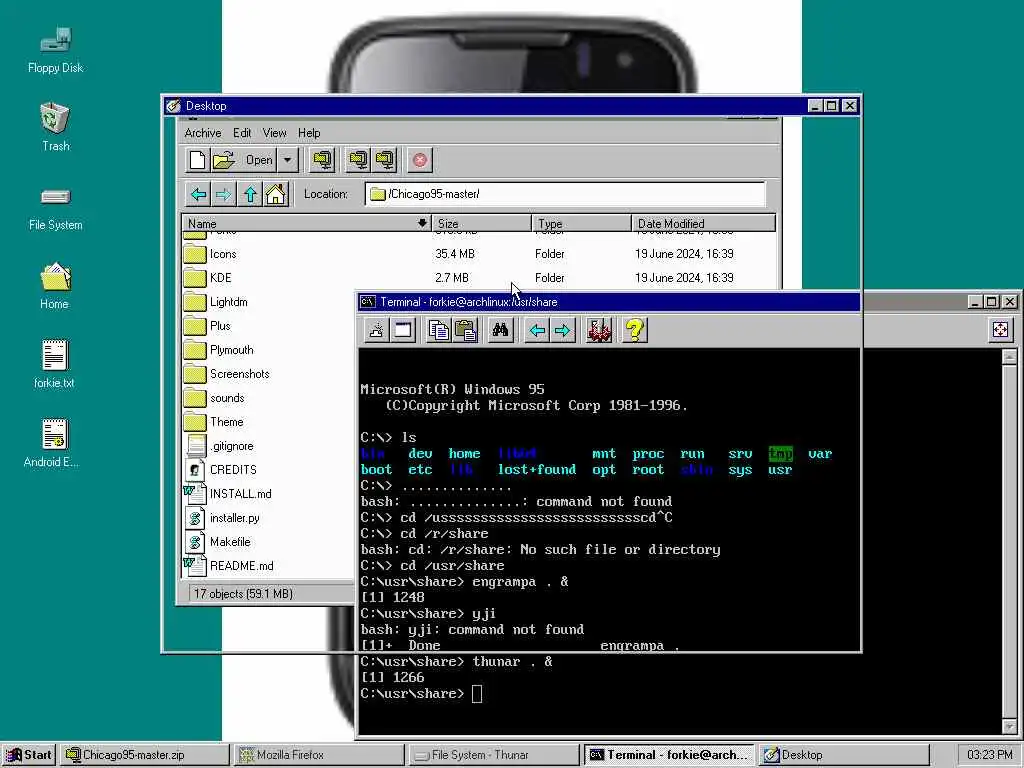This screenshot has width=1024, height=768.
Task: Click the New archive icon in Engrampa toolbar
Action: pos(197,160)
